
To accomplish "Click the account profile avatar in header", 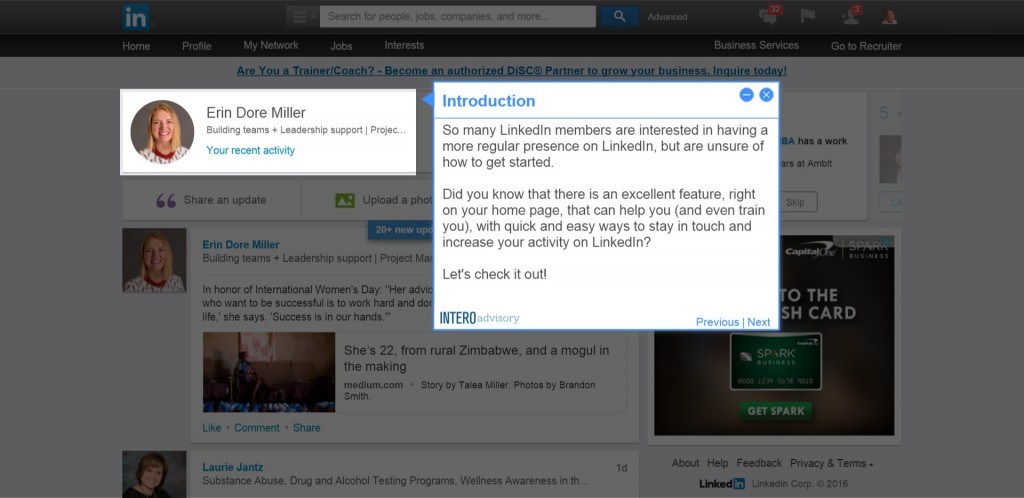I will point(889,16).
